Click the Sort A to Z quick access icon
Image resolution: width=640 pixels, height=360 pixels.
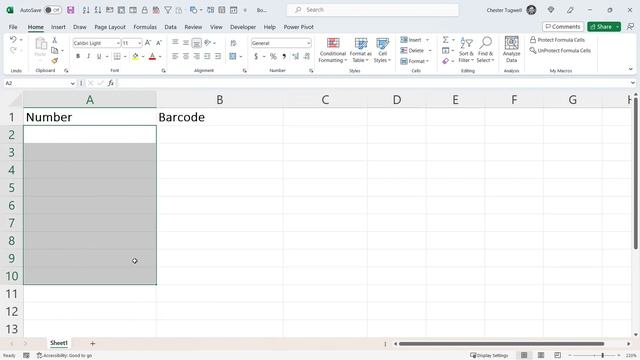86,10
